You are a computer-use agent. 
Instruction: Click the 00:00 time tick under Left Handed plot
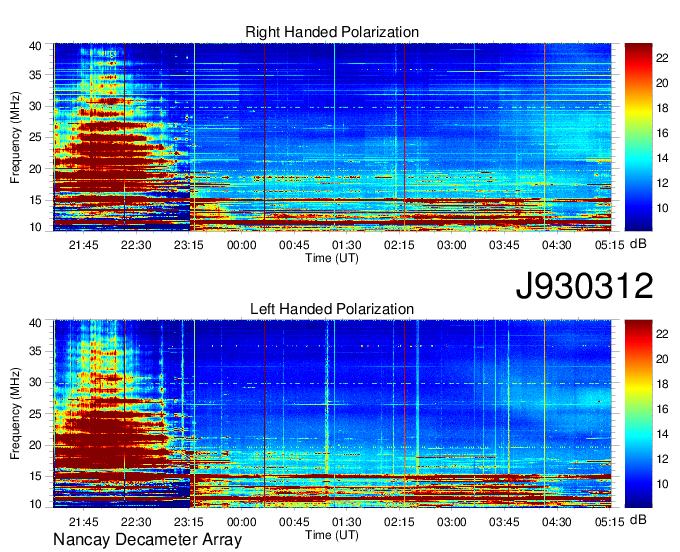point(242,522)
